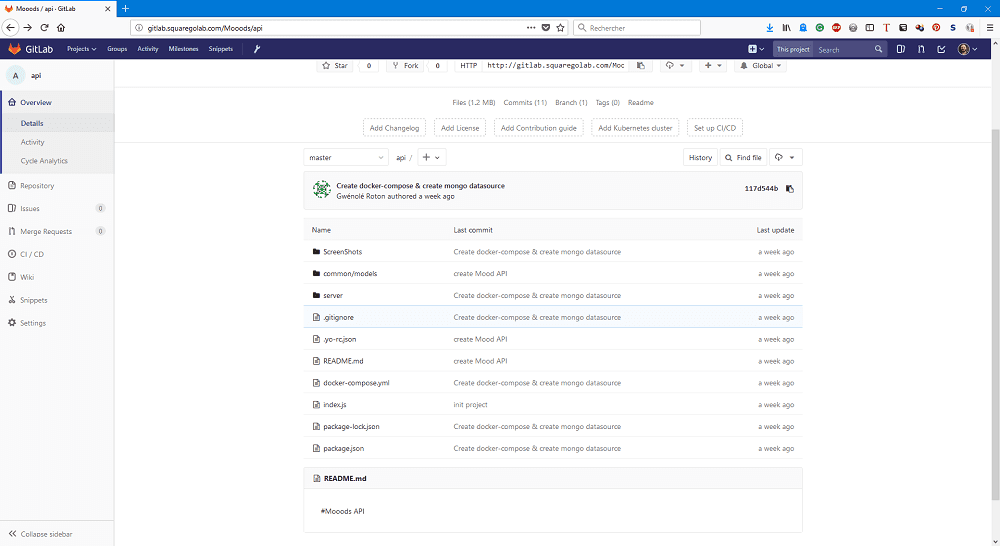Open the Activity item in the top navbar
The height and width of the screenshot is (546, 1000).
coord(148,49)
